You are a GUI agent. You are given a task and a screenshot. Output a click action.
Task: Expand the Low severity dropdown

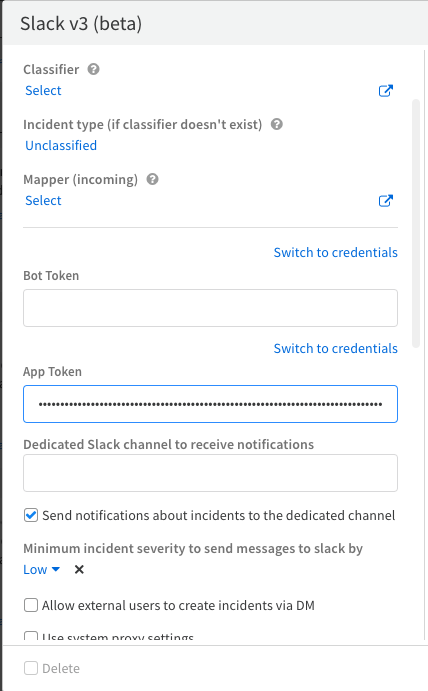(x=41, y=569)
